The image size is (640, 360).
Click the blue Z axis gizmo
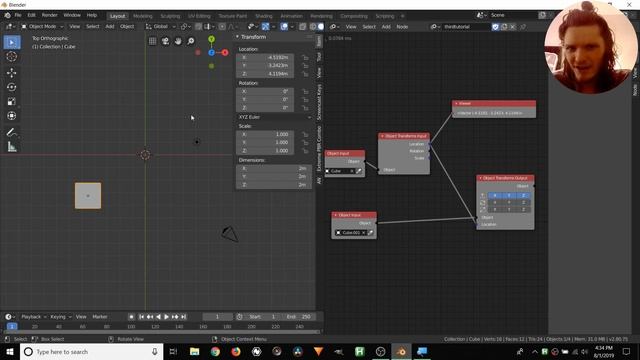(x=211, y=52)
